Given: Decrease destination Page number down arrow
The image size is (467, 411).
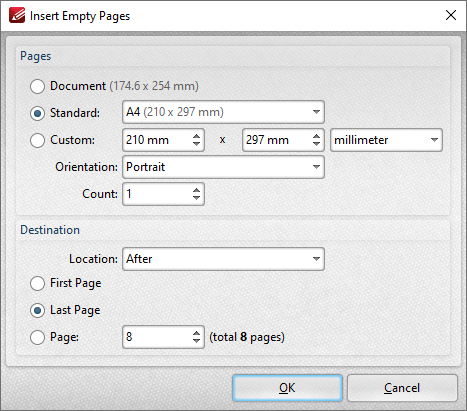Looking at the screenshot, I should (x=197, y=341).
